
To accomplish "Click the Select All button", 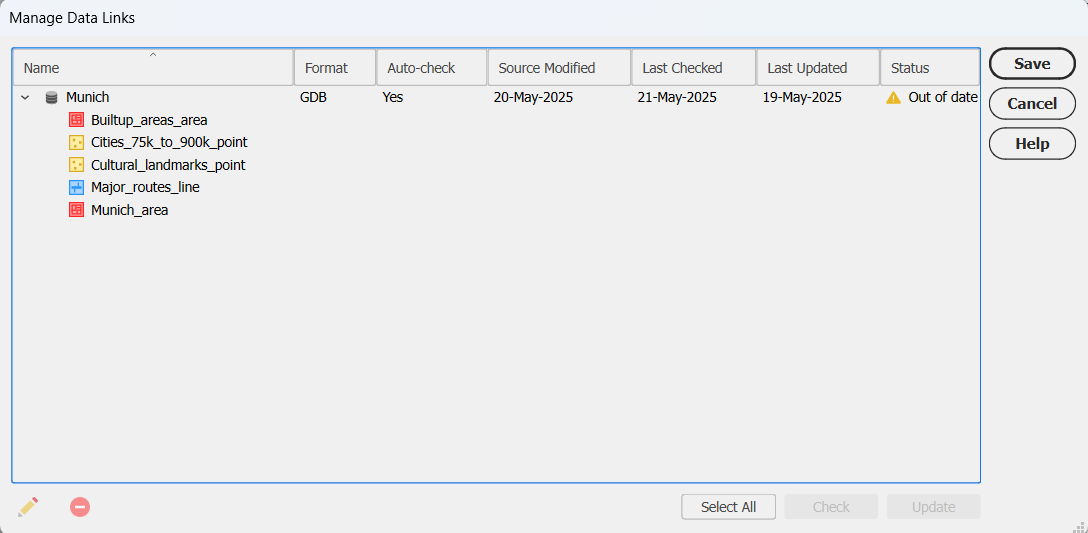I will pos(729,507).
